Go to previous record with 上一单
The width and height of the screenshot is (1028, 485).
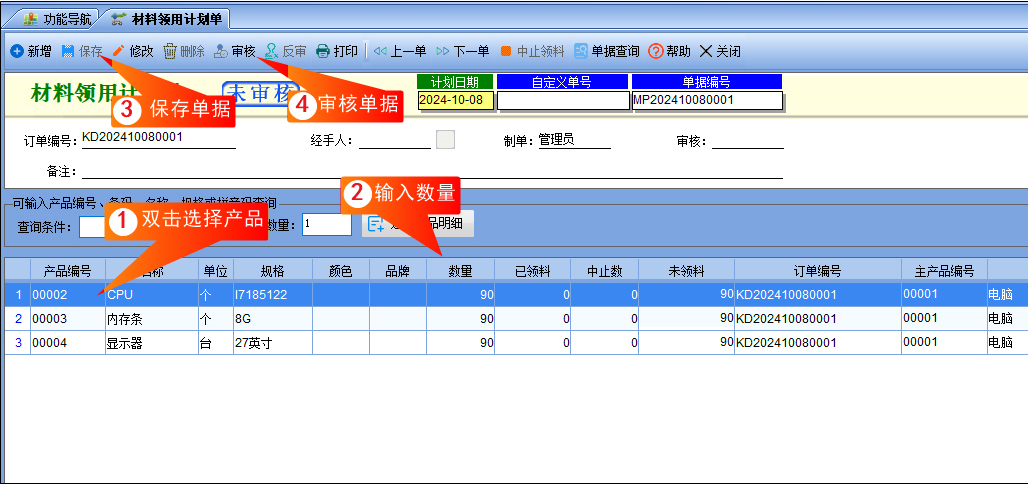(x=400, y=51)
